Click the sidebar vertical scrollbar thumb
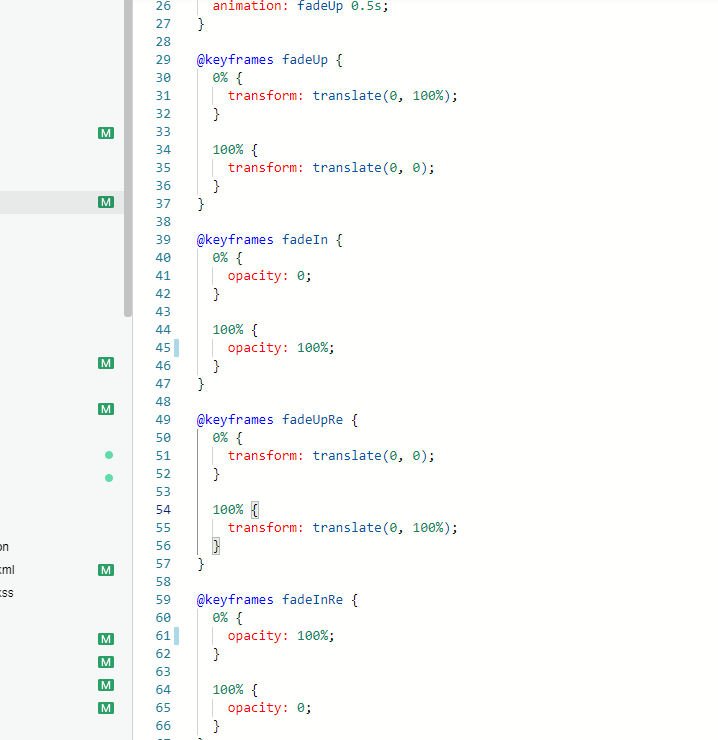 [x=128, y=156]
